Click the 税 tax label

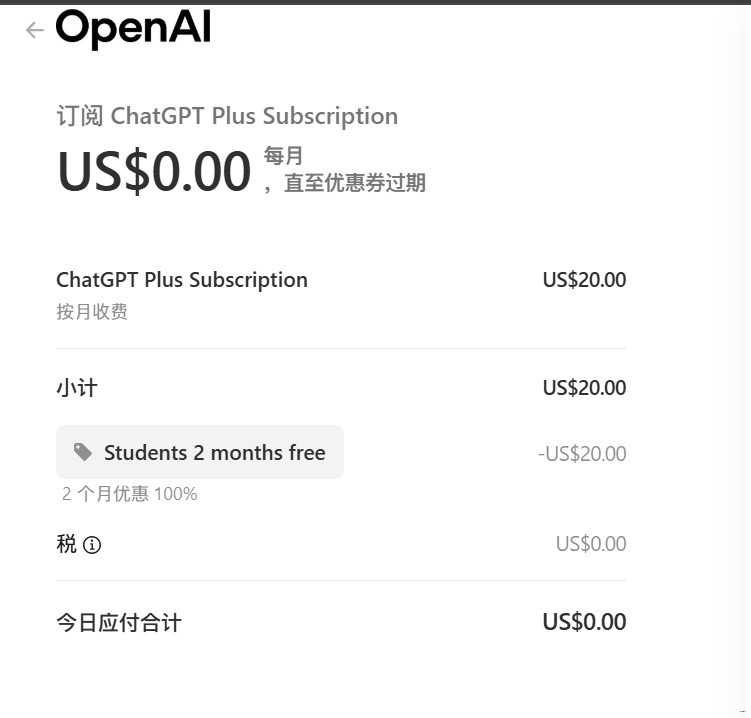pos(67,544)
